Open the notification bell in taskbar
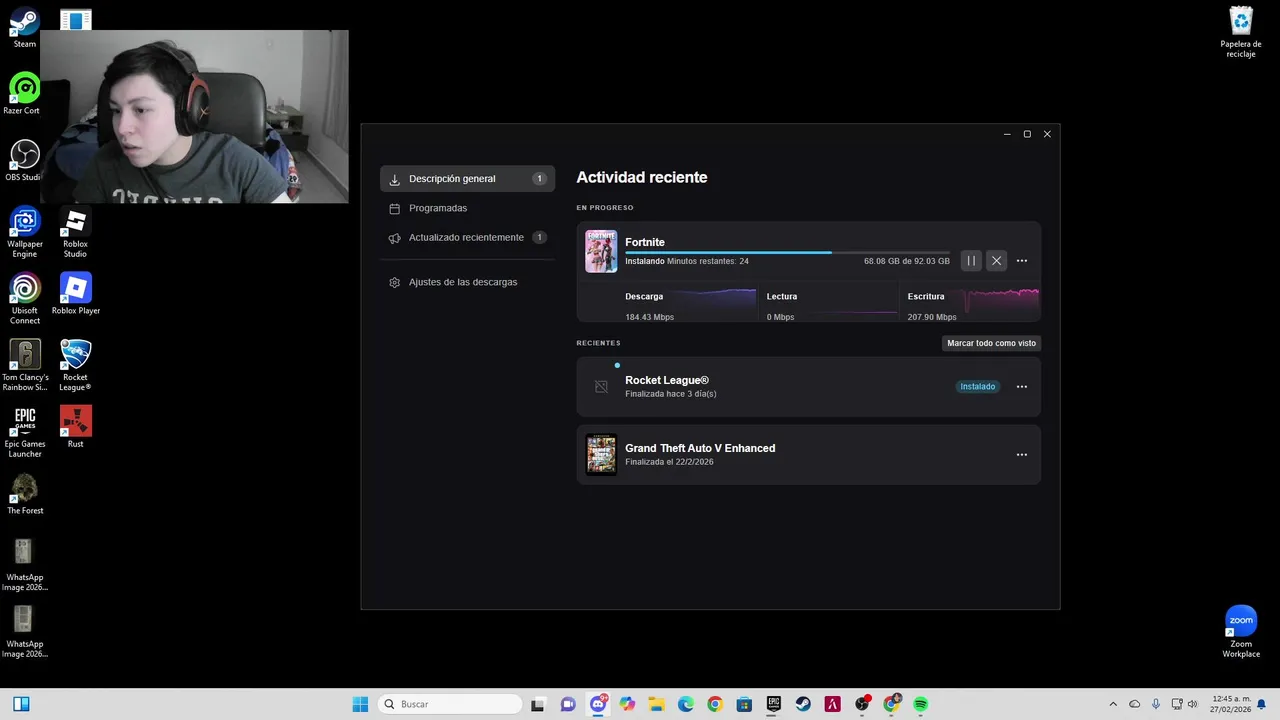This screenshot has height=720, width=1280. pos(1261,704)
